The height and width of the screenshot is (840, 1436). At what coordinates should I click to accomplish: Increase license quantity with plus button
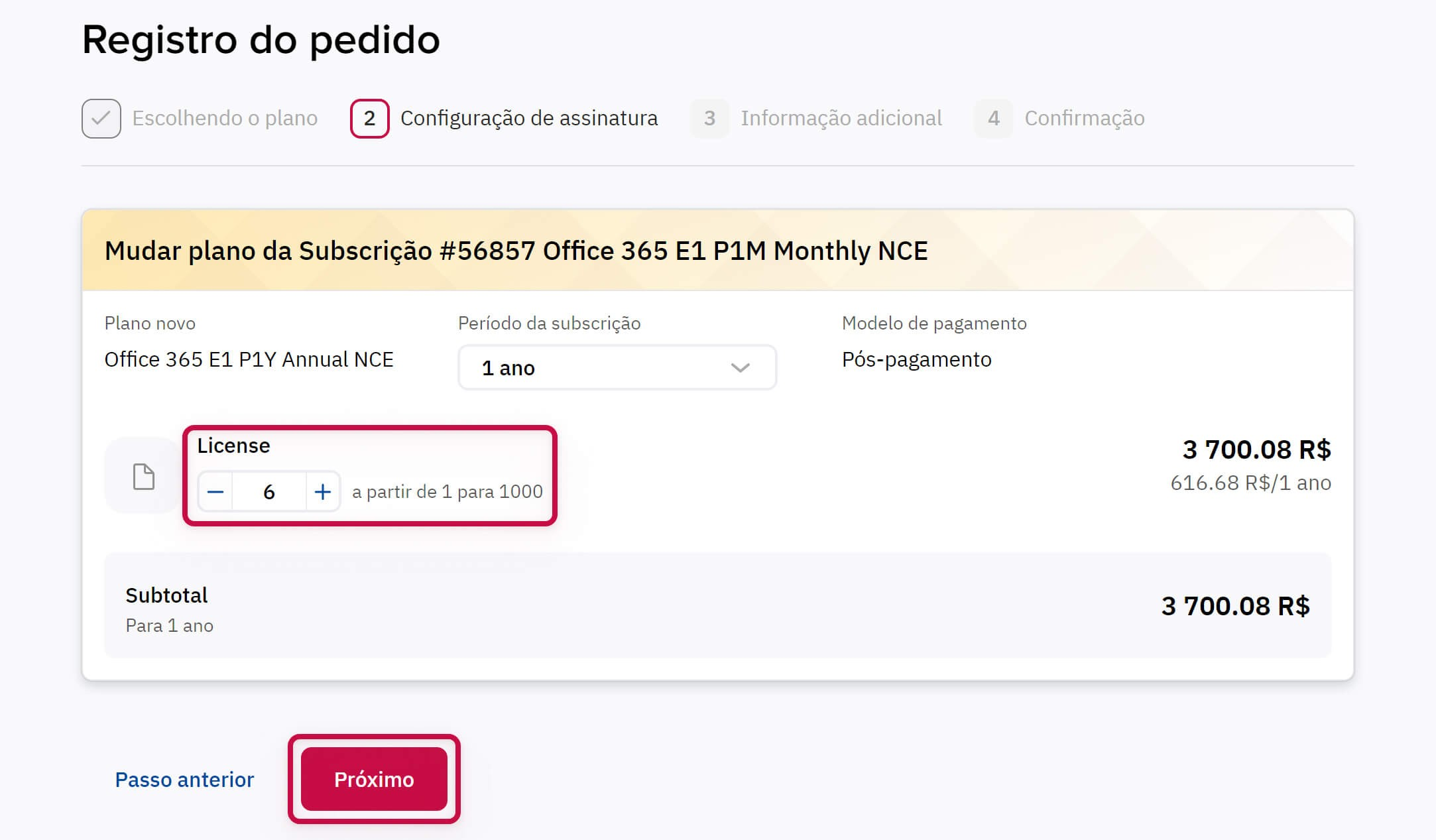[x=323, y=492]
